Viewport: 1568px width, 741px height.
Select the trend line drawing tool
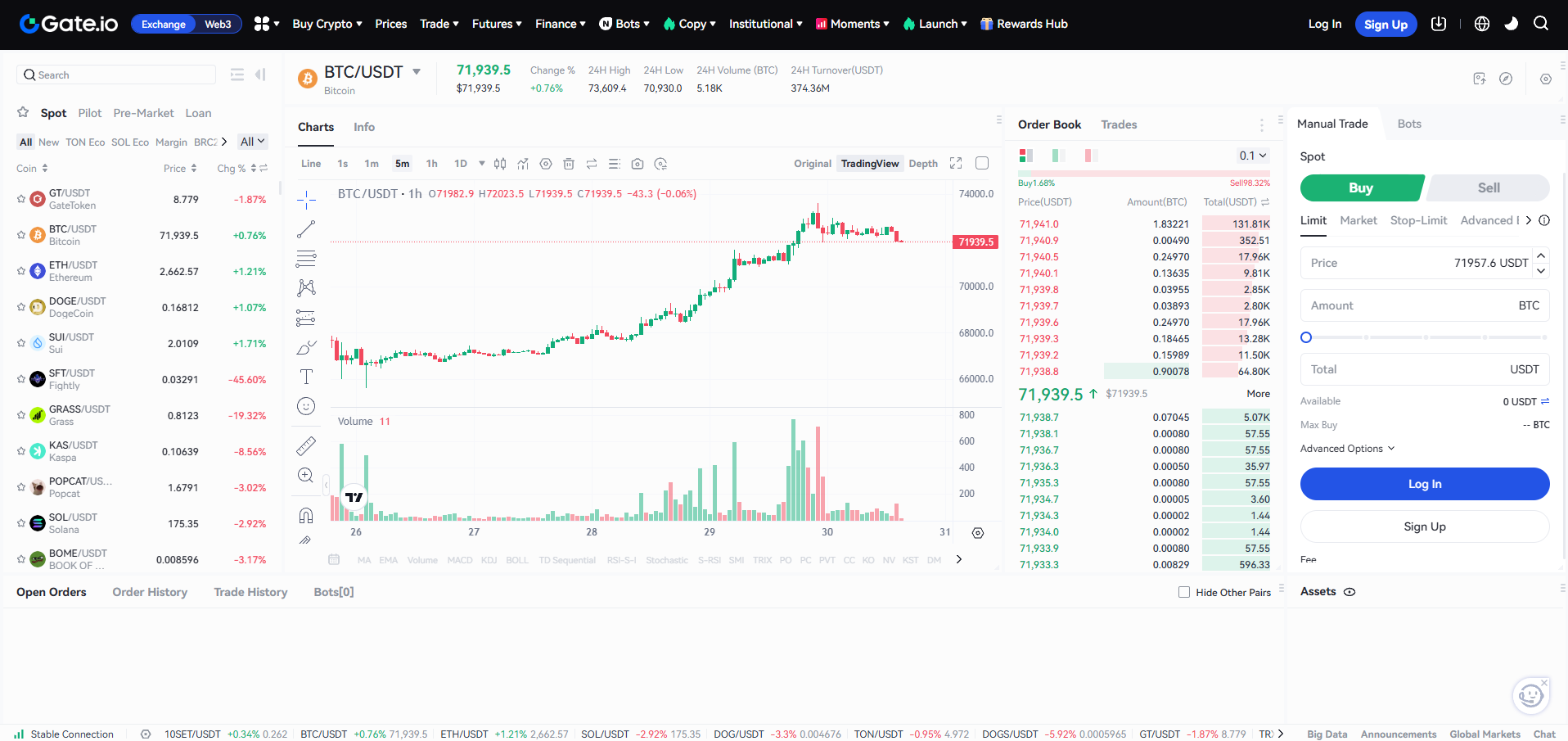pyautogui.click(x=306, y=229)
